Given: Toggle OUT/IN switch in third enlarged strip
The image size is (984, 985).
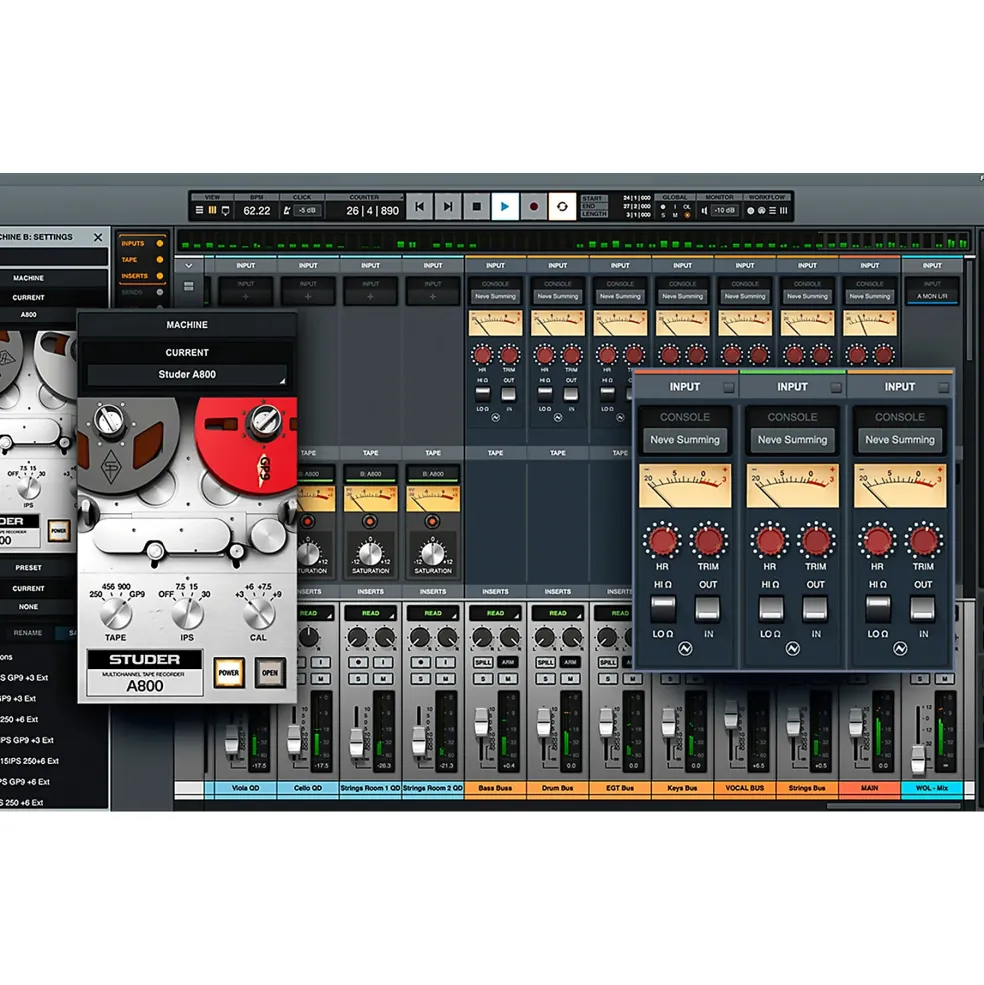Looking at the screenshot, I should click(x=922, y=609).
